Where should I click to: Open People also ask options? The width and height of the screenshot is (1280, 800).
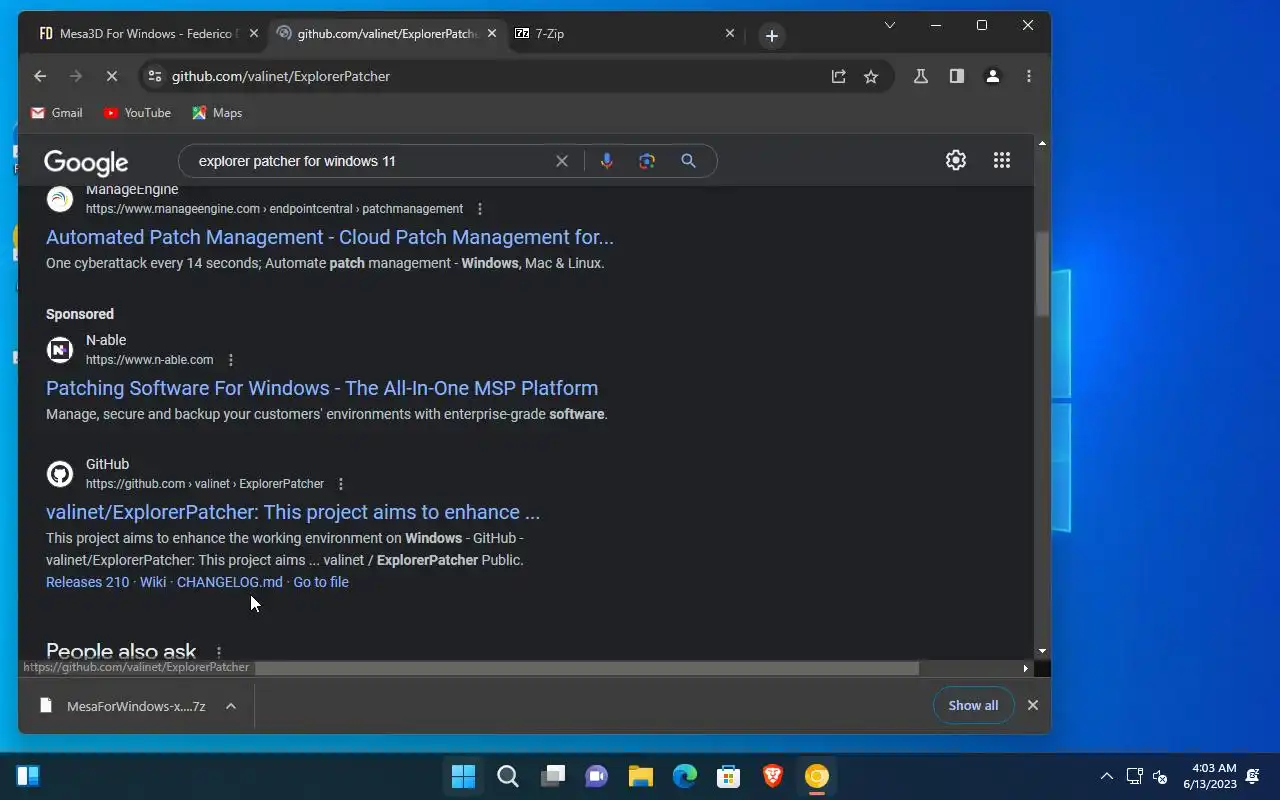point(219,651)
